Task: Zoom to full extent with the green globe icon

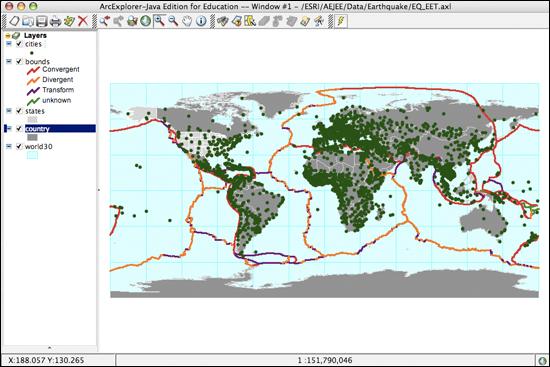Action: [x=146, y=21]
